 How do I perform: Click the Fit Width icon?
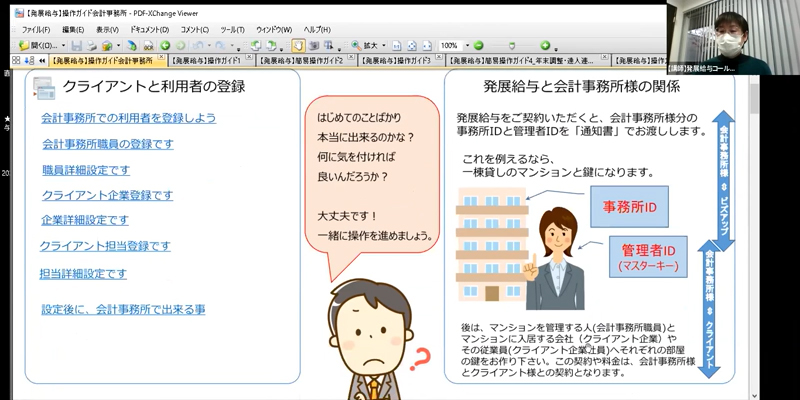point(427,46)
